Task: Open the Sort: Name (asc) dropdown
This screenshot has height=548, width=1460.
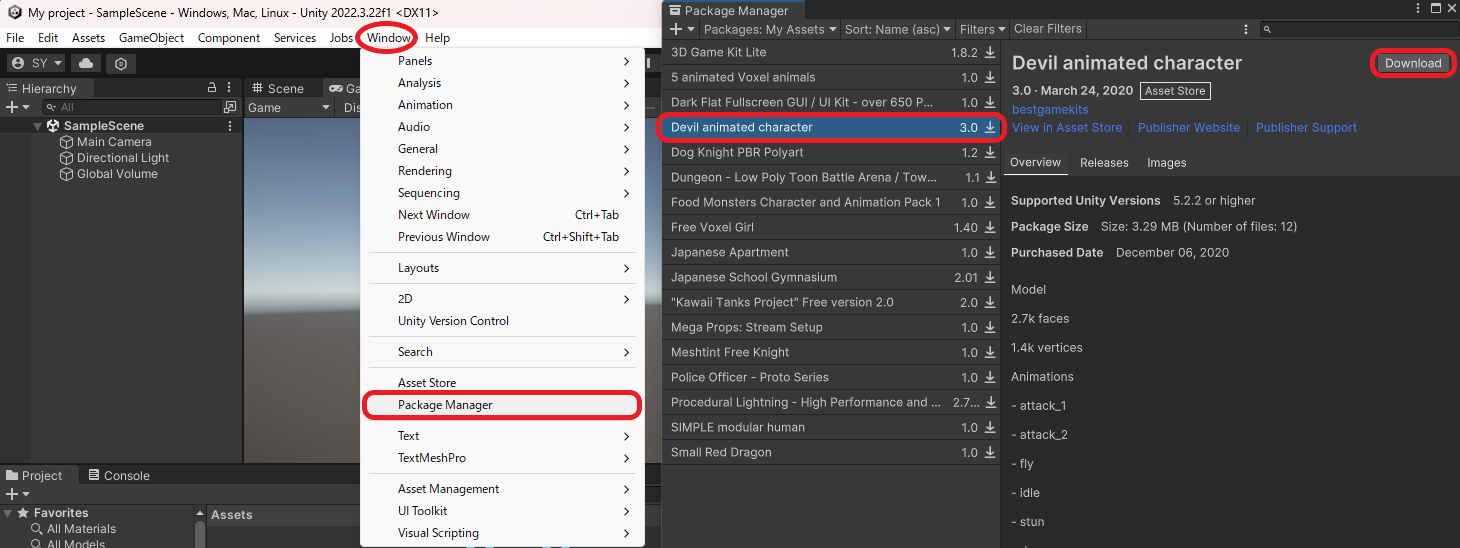Action: (897, 29)
